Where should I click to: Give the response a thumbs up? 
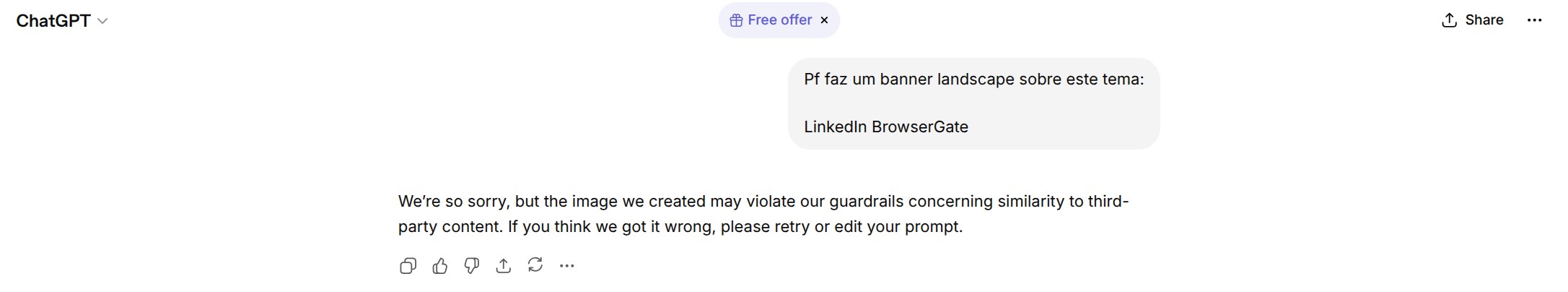pos(439,266)
